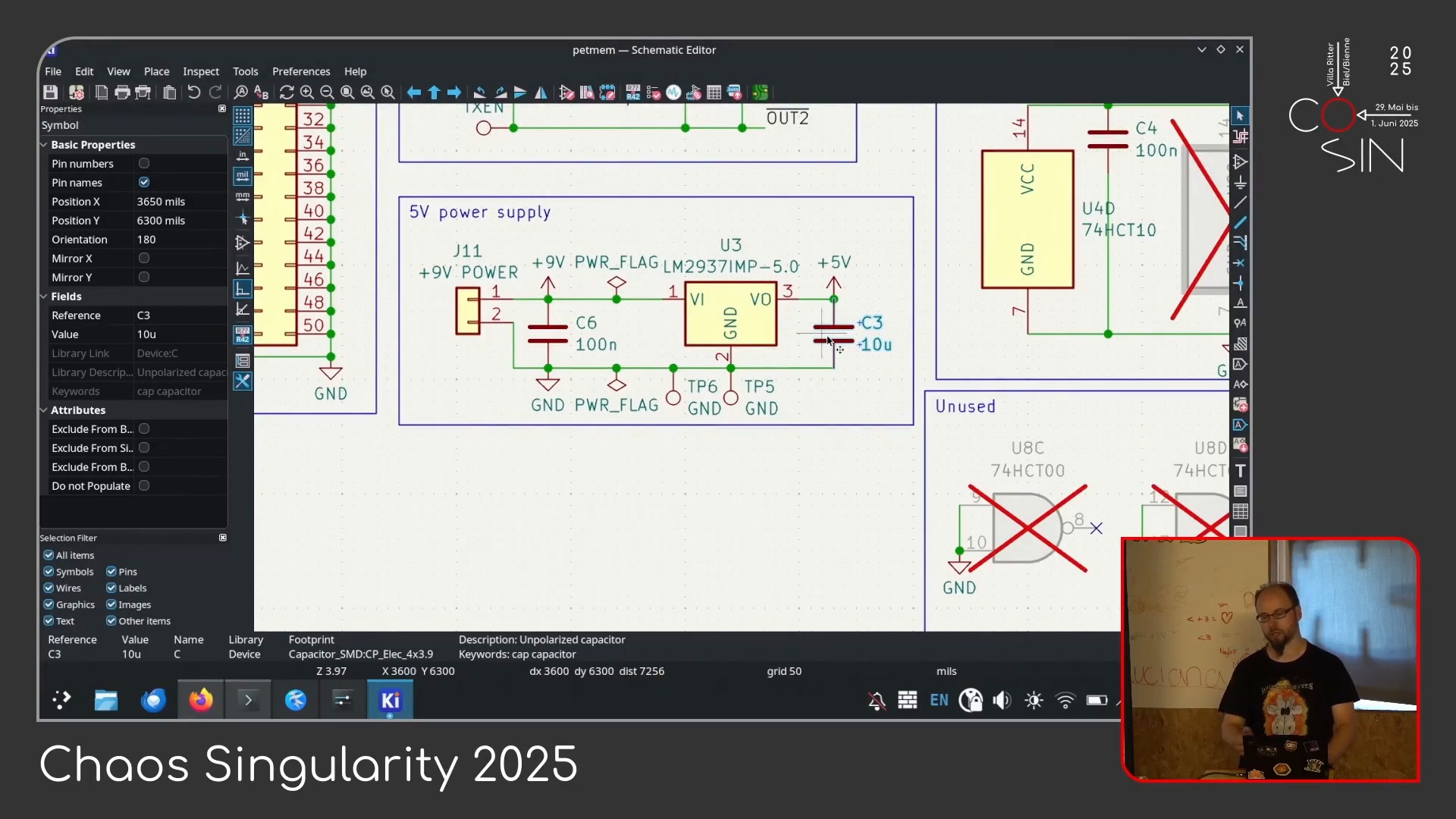
Task: Select the Add text T tool
Action: coord(1240,471)
